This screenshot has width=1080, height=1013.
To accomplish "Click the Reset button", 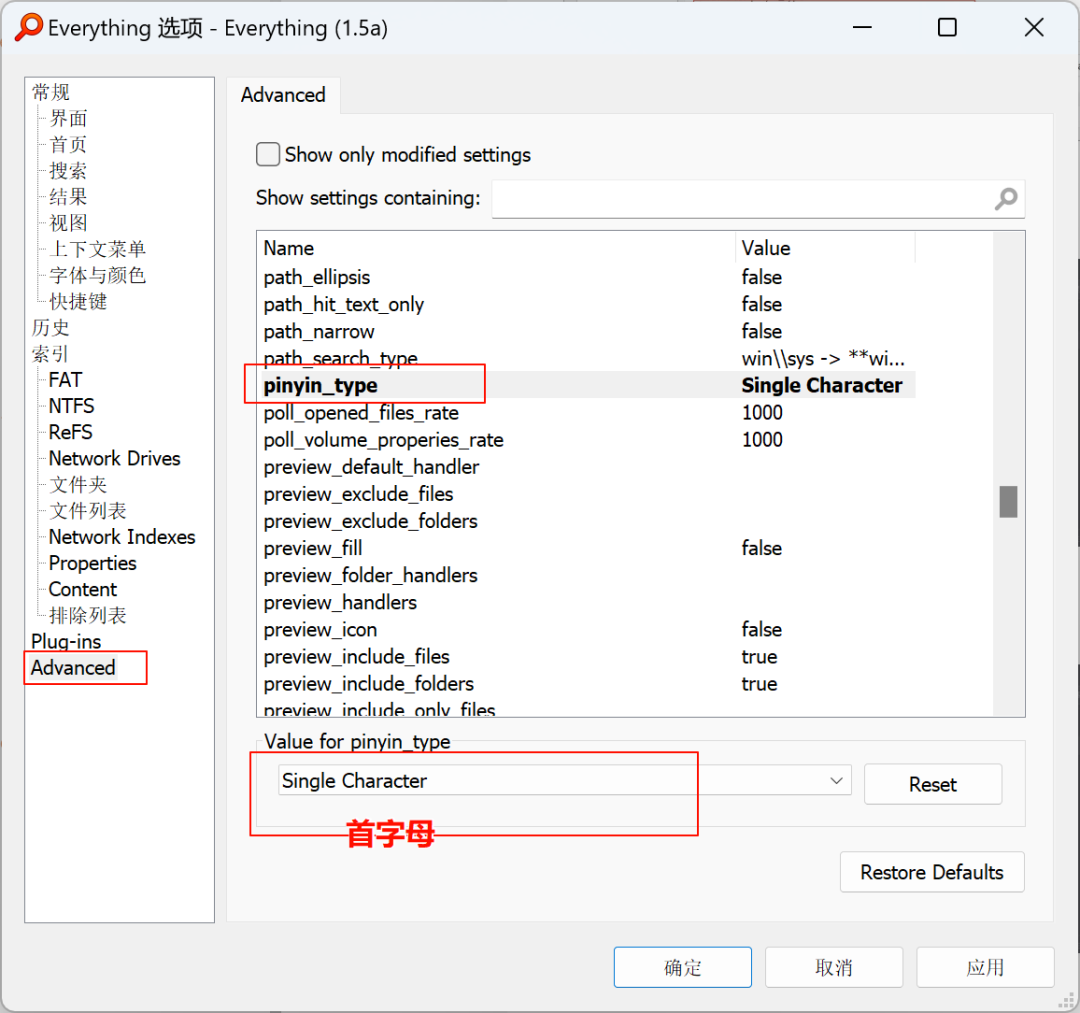I will [x=933, y=784].
